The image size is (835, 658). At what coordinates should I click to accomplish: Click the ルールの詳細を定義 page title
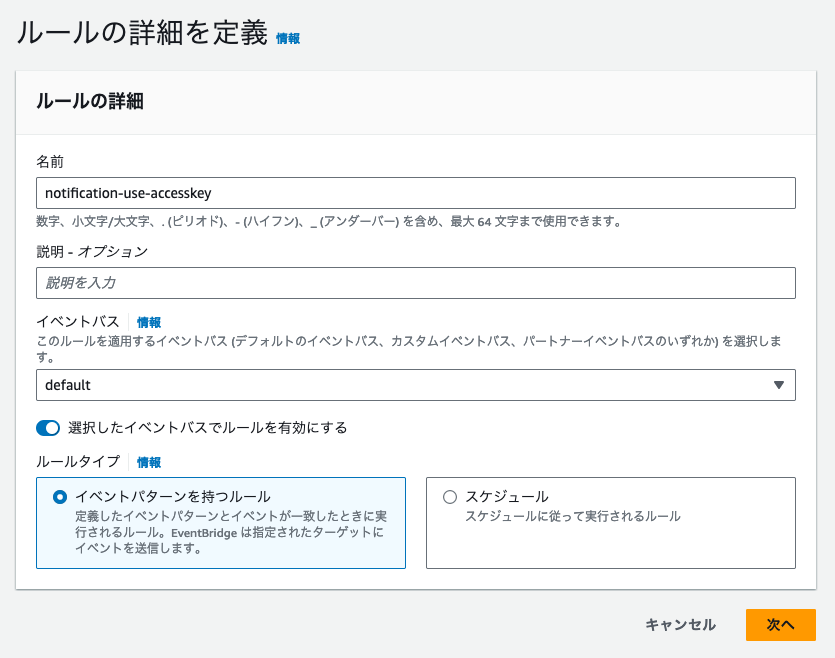142,33
